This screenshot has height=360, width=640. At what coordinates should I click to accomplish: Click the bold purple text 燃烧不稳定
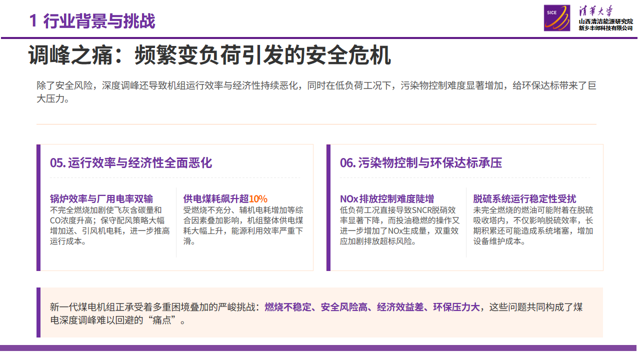tap(288, 307)
